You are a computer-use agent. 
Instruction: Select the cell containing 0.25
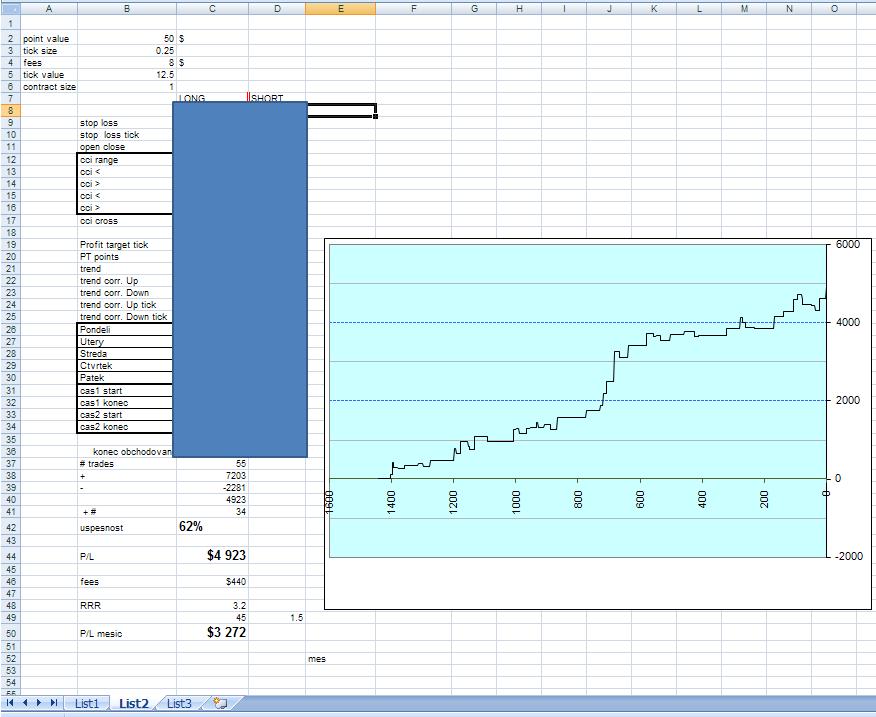click(127, 51)
